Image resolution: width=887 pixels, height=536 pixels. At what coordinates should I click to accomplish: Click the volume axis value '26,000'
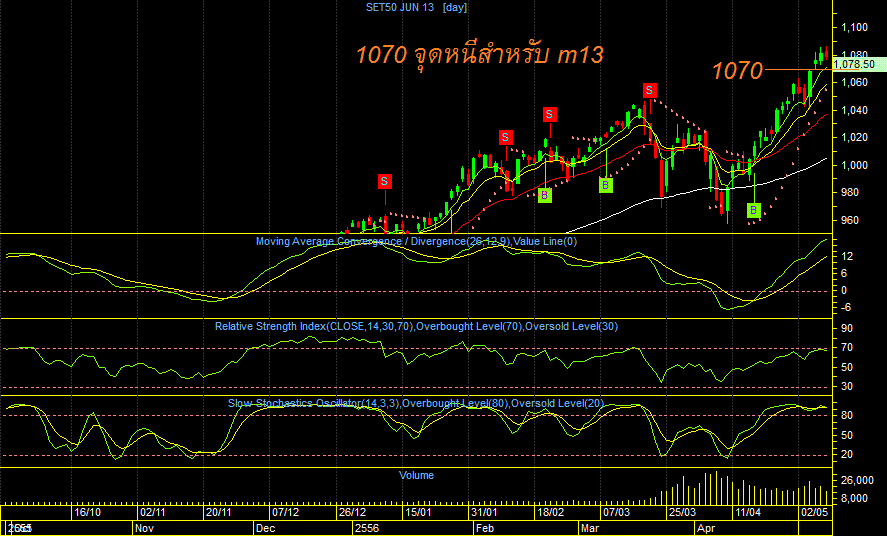pos(857,481)
